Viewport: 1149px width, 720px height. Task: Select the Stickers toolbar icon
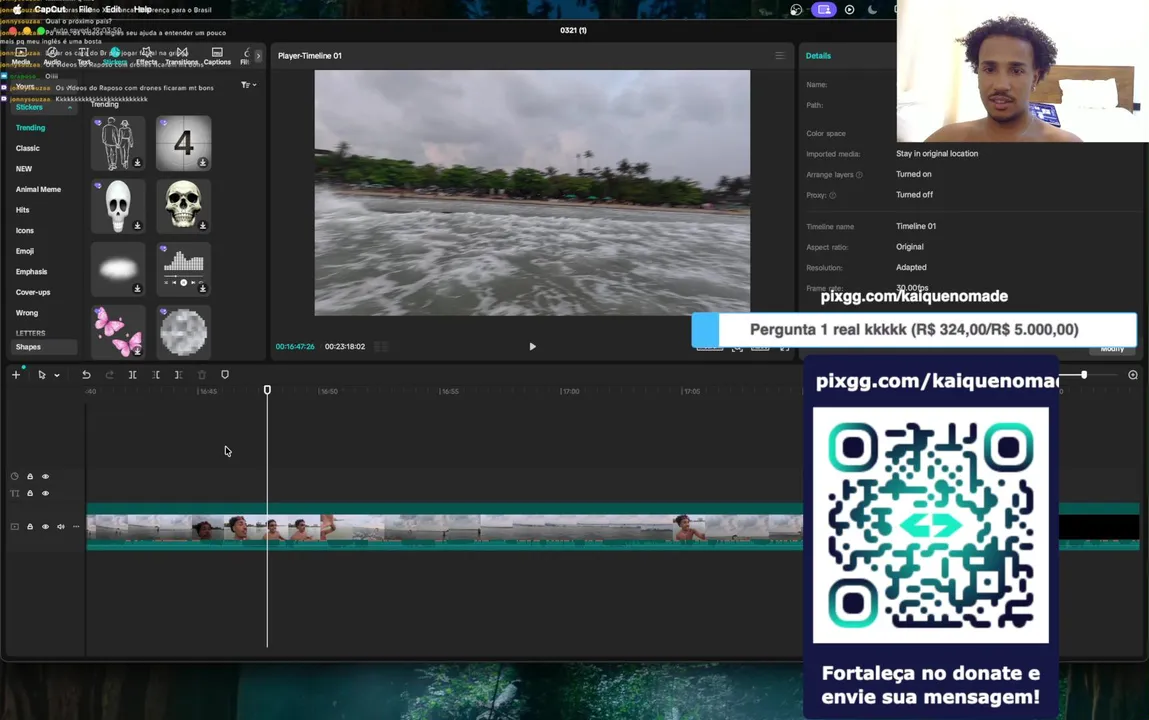[115, 56]
